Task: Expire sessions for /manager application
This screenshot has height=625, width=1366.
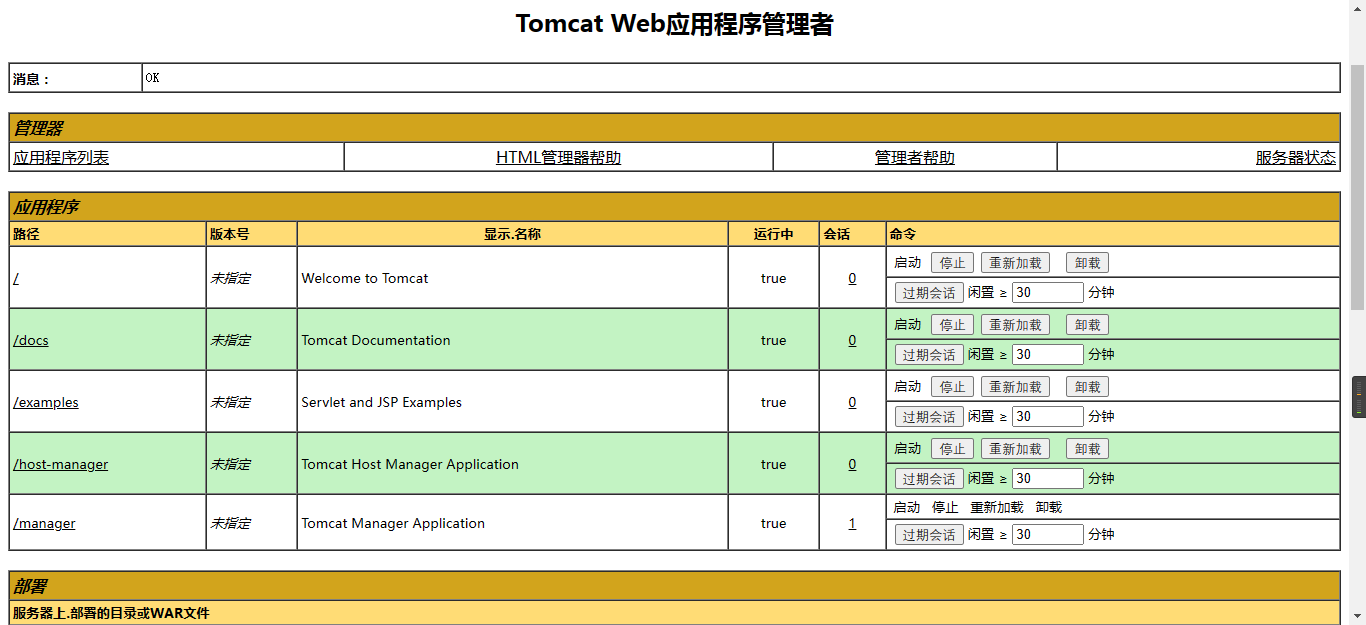Action: click(x=929, y=535)
